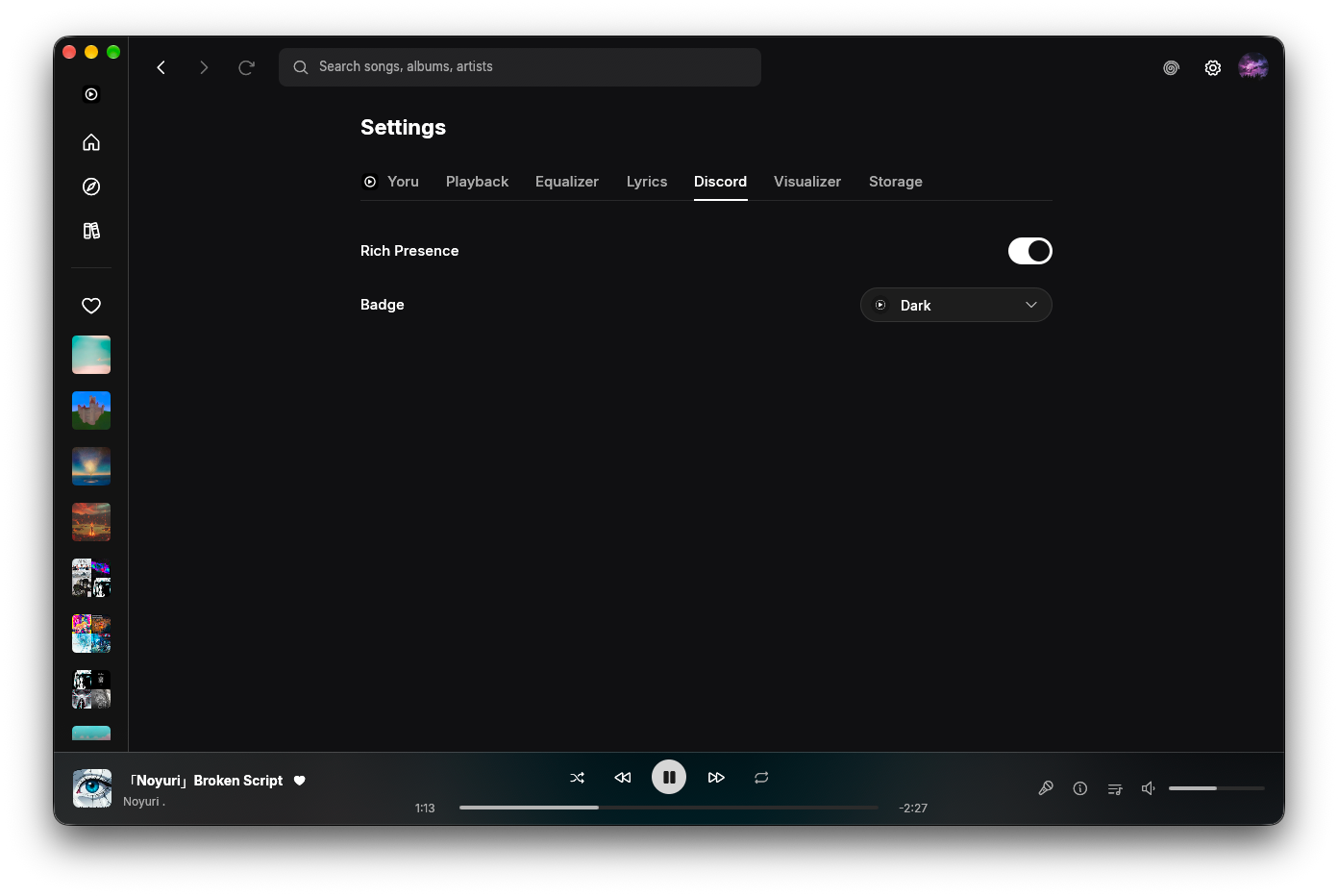The width and height of the screenshot is (1338, 896).
Task: Go back with the left arrow
Action: click(161, 67)
